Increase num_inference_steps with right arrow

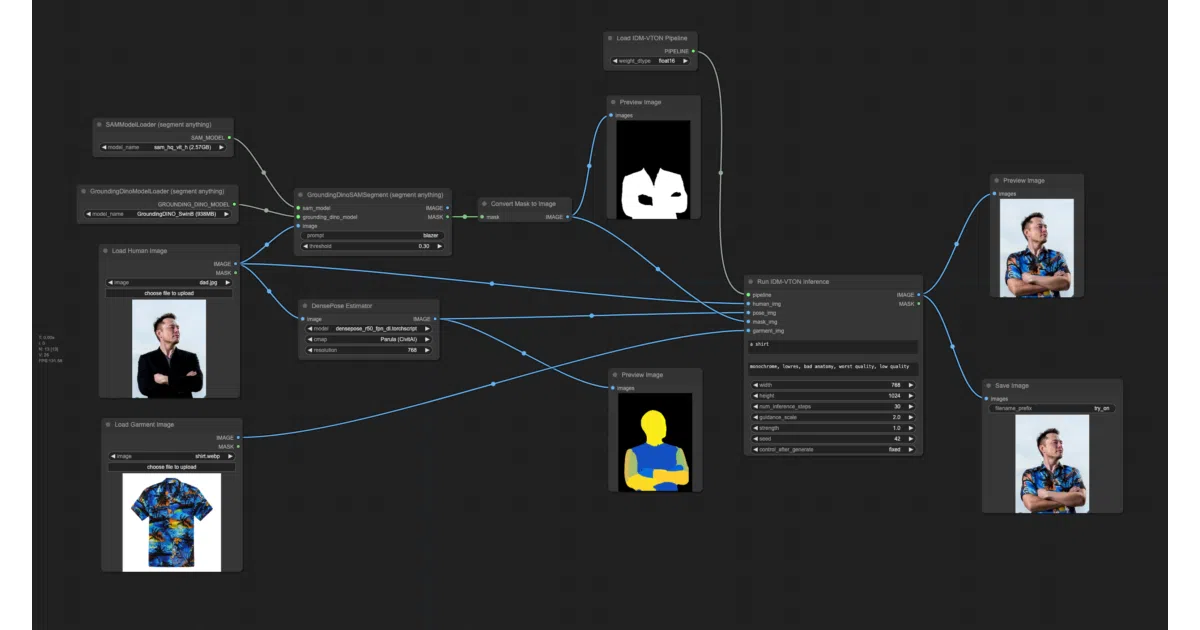910,406
